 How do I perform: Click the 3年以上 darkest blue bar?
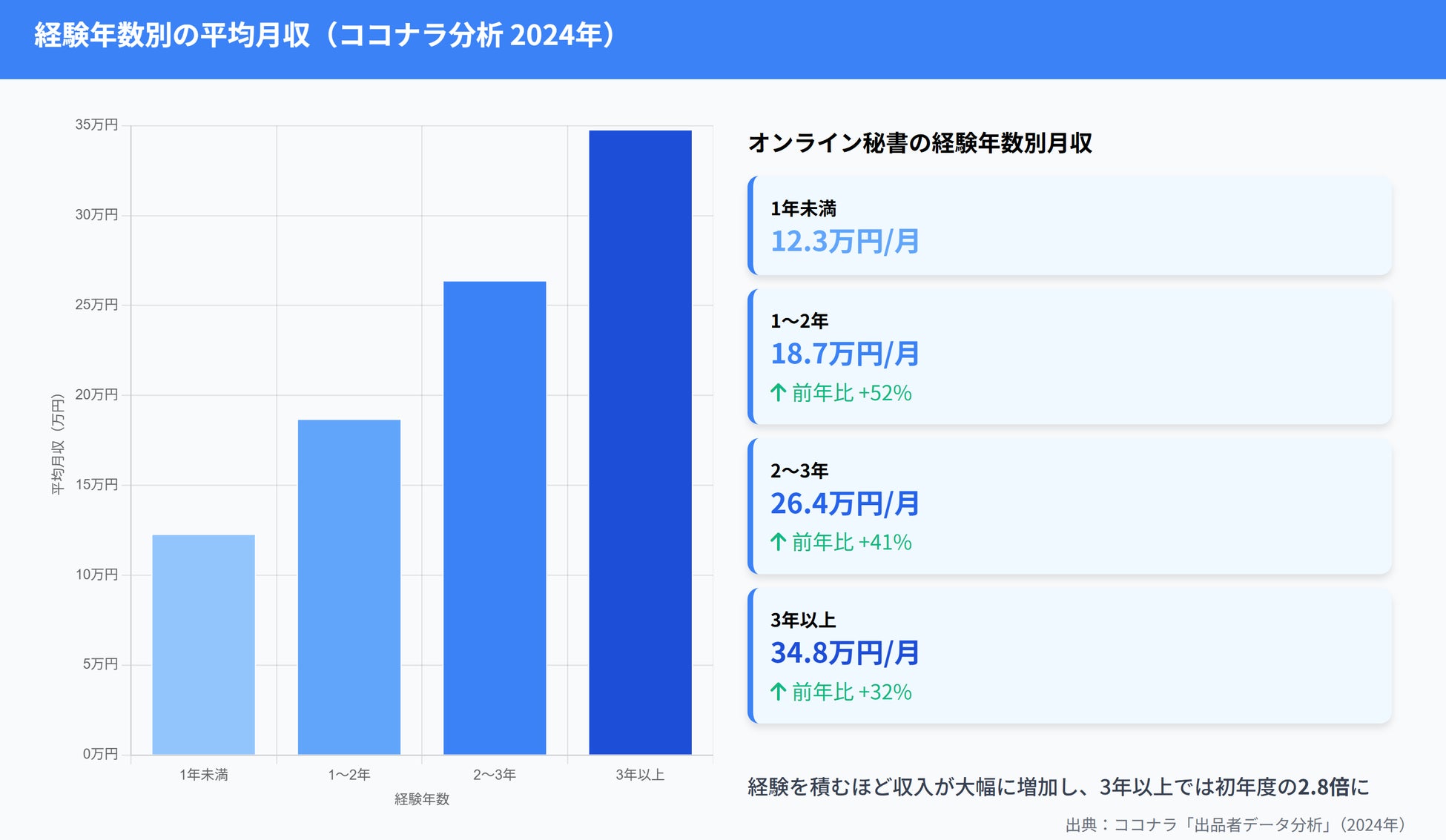640,442
